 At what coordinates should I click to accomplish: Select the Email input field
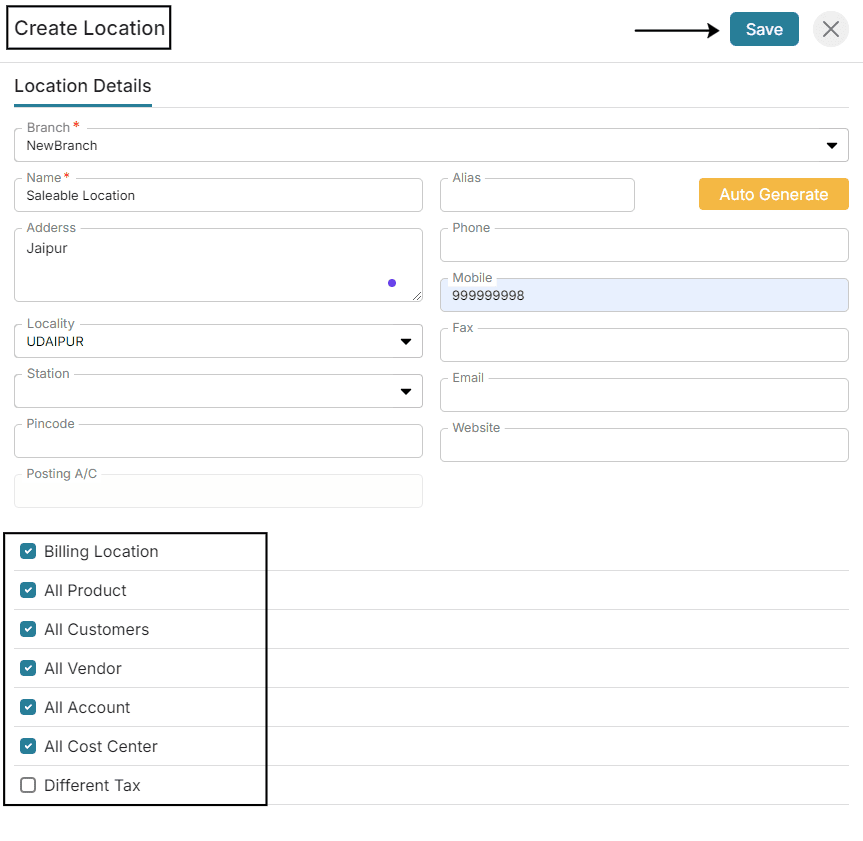(x=644, y=395)
